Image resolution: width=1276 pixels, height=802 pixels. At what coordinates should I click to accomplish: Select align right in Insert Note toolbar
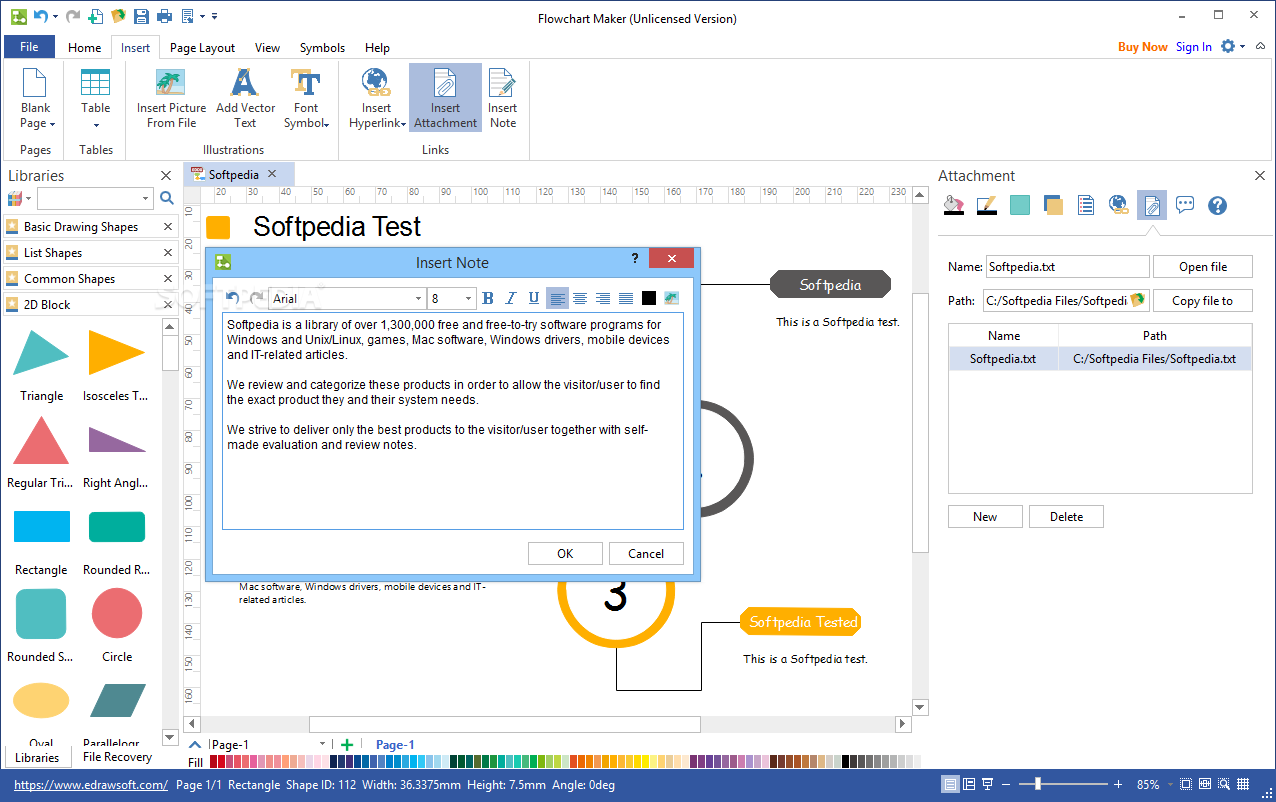click(603, 298)
